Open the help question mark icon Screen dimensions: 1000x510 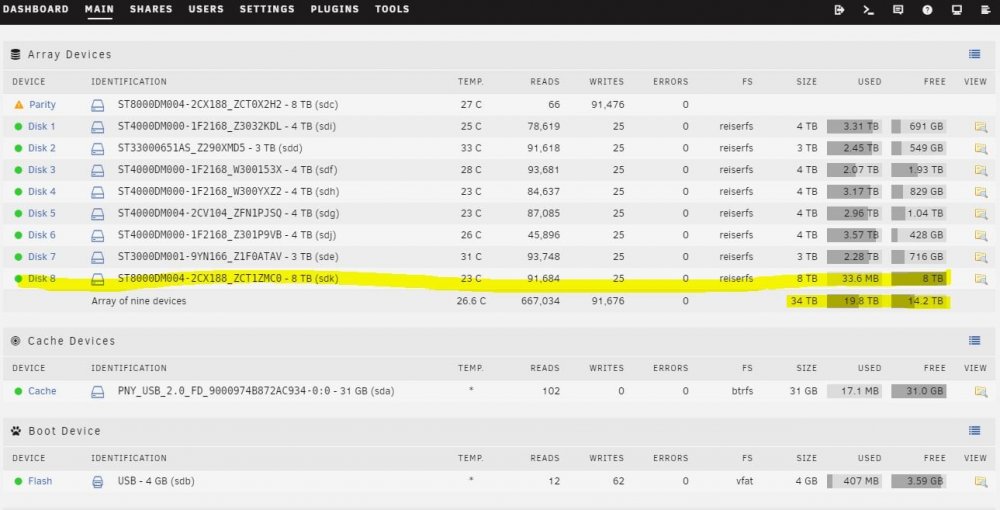[x=927, y=10]
